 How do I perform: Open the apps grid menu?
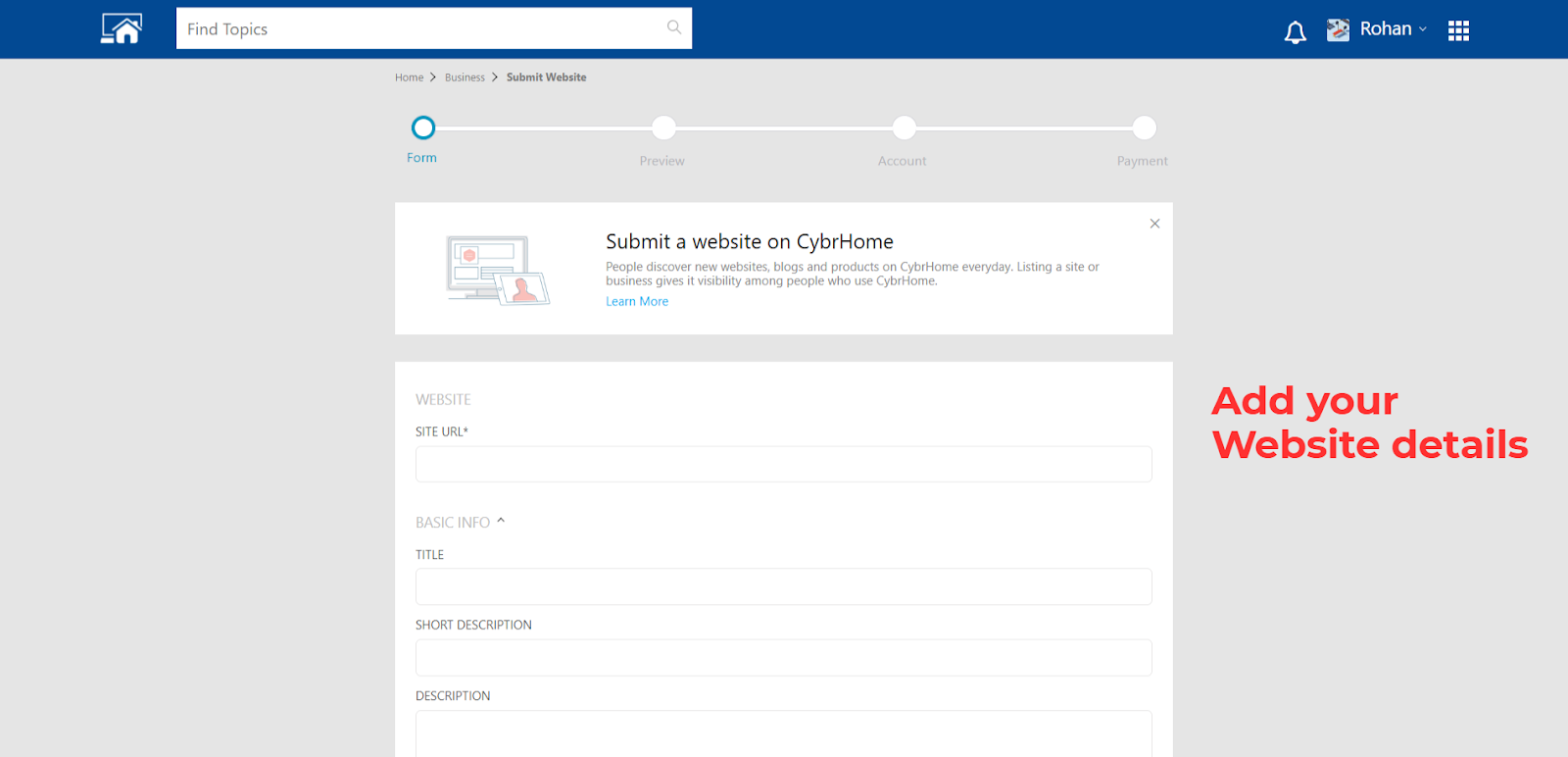[1458, 30]
